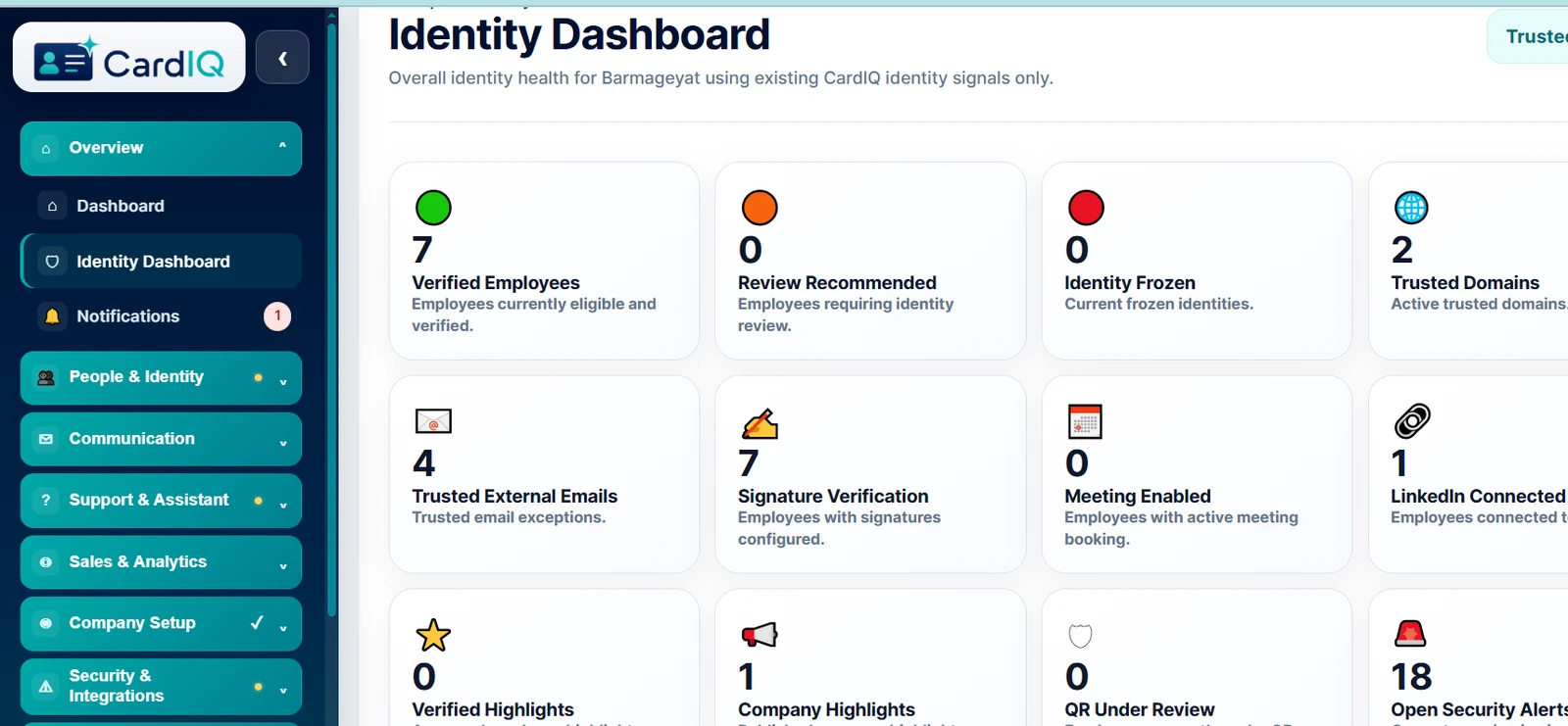Click the sidebar vertical scrollbar

click(331, 319)
